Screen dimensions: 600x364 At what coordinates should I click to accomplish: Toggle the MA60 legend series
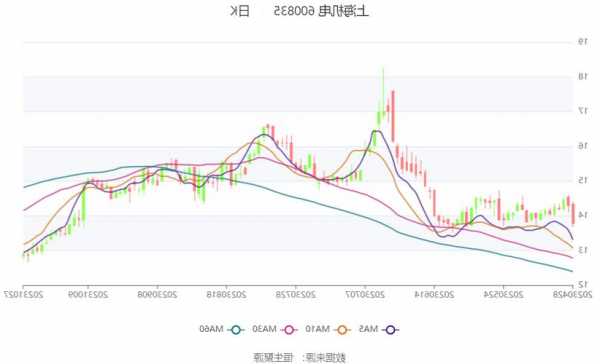[221, 329]
